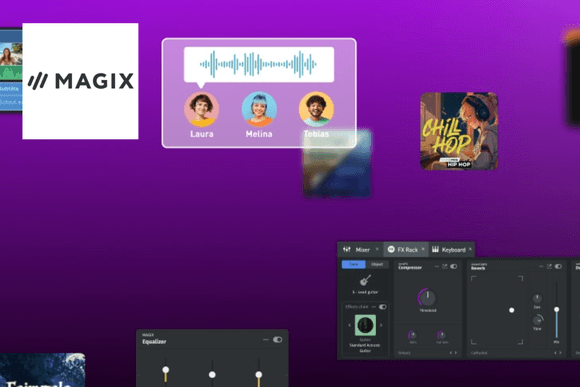Go to next instrument in Effects chain

click(381, 325)
